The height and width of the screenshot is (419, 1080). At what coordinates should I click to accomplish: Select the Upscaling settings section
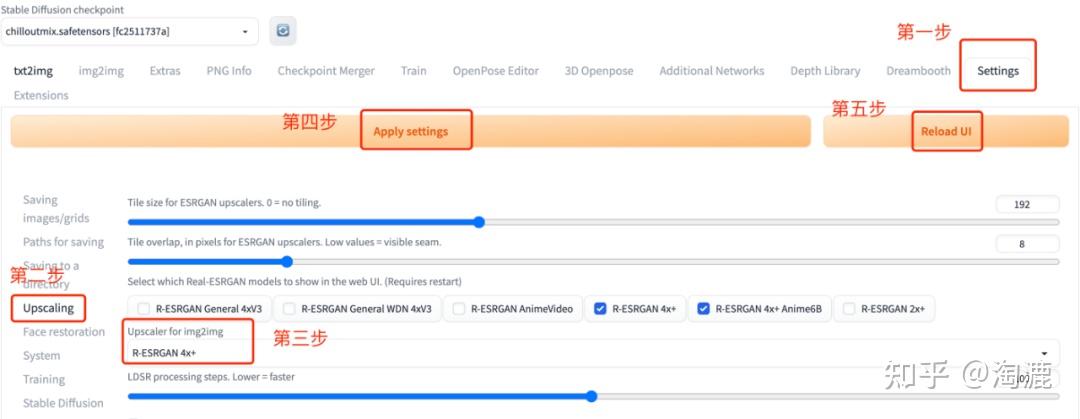click(48, 307)
